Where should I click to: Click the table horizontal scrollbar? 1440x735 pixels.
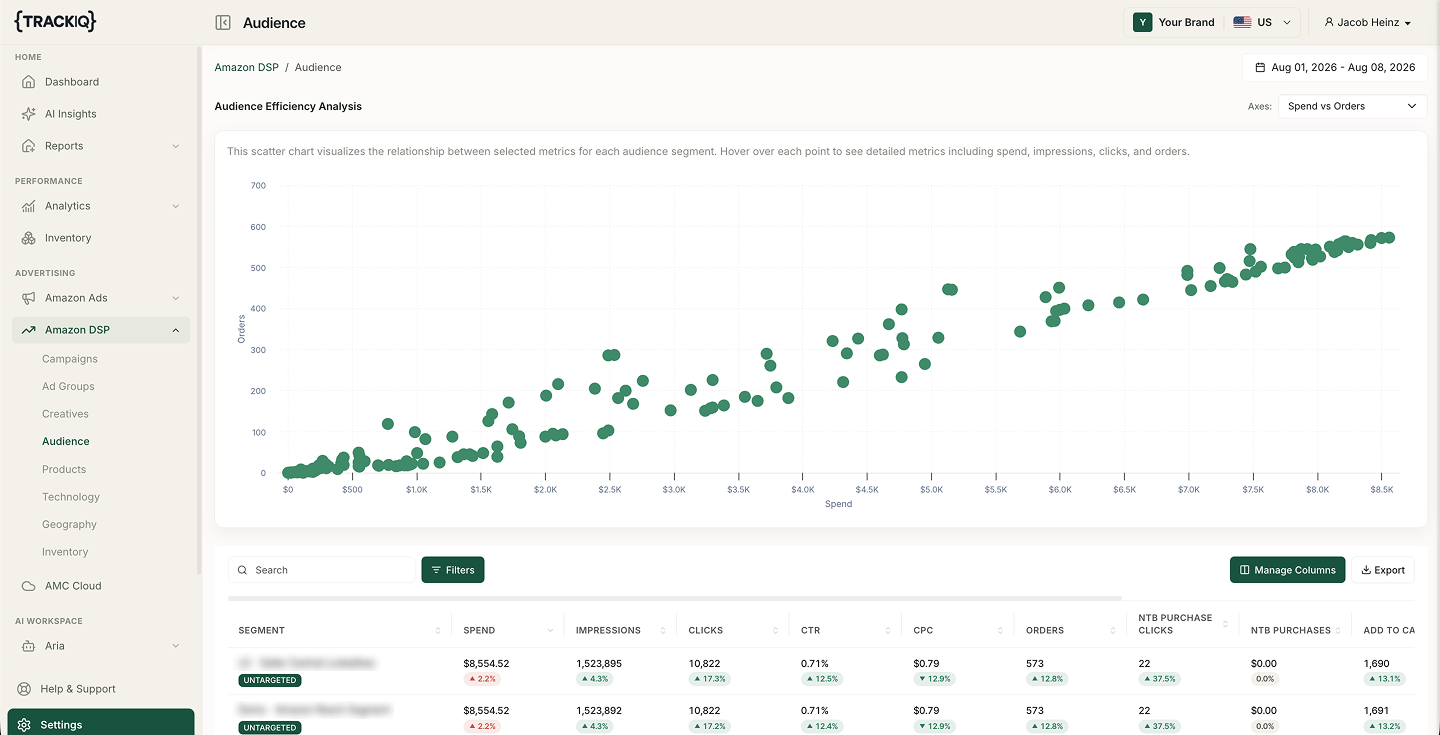[x=675, y=599]
